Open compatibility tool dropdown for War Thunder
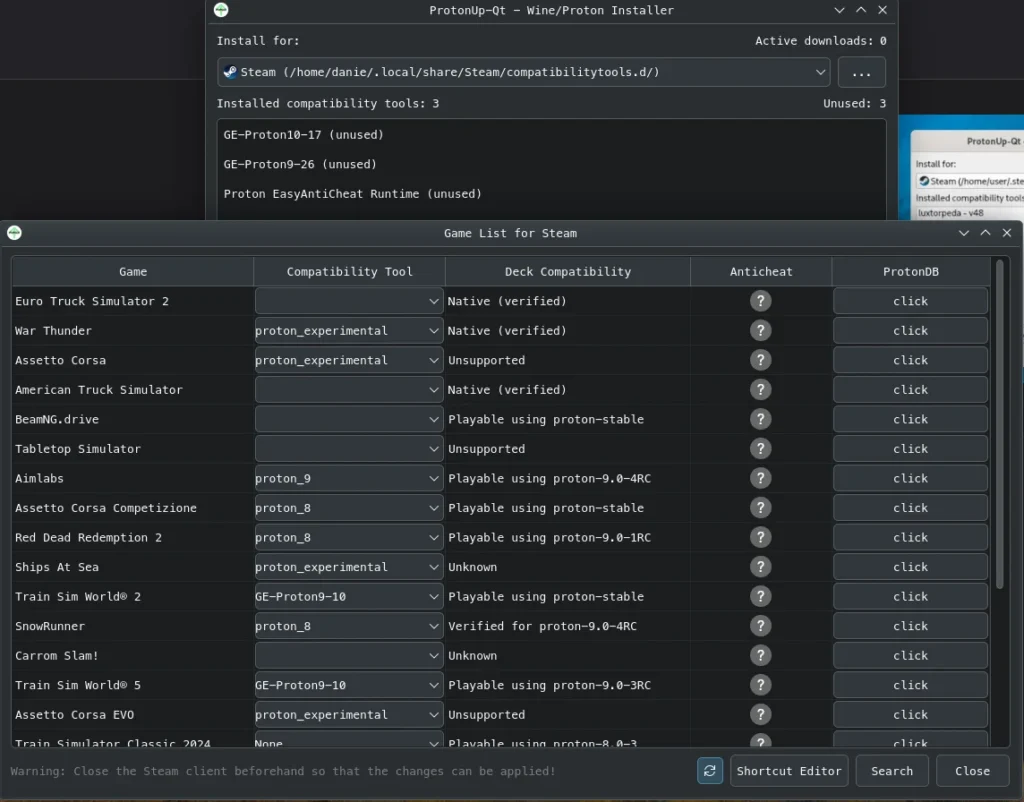The height and width of the screenshot is (802, 1024). 349,330
